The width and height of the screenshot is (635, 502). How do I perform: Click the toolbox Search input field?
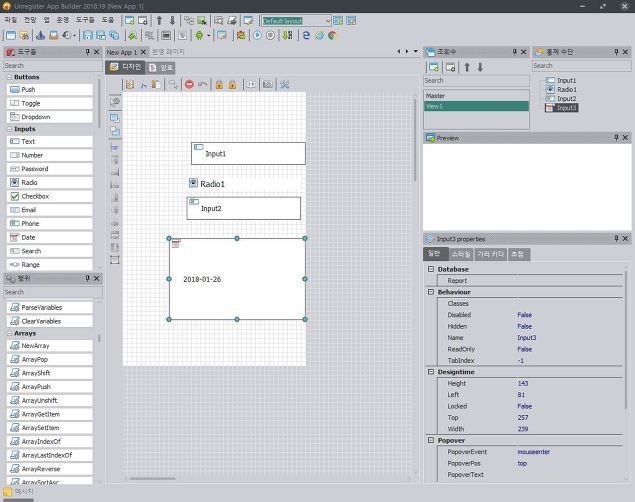click(53, 66)
